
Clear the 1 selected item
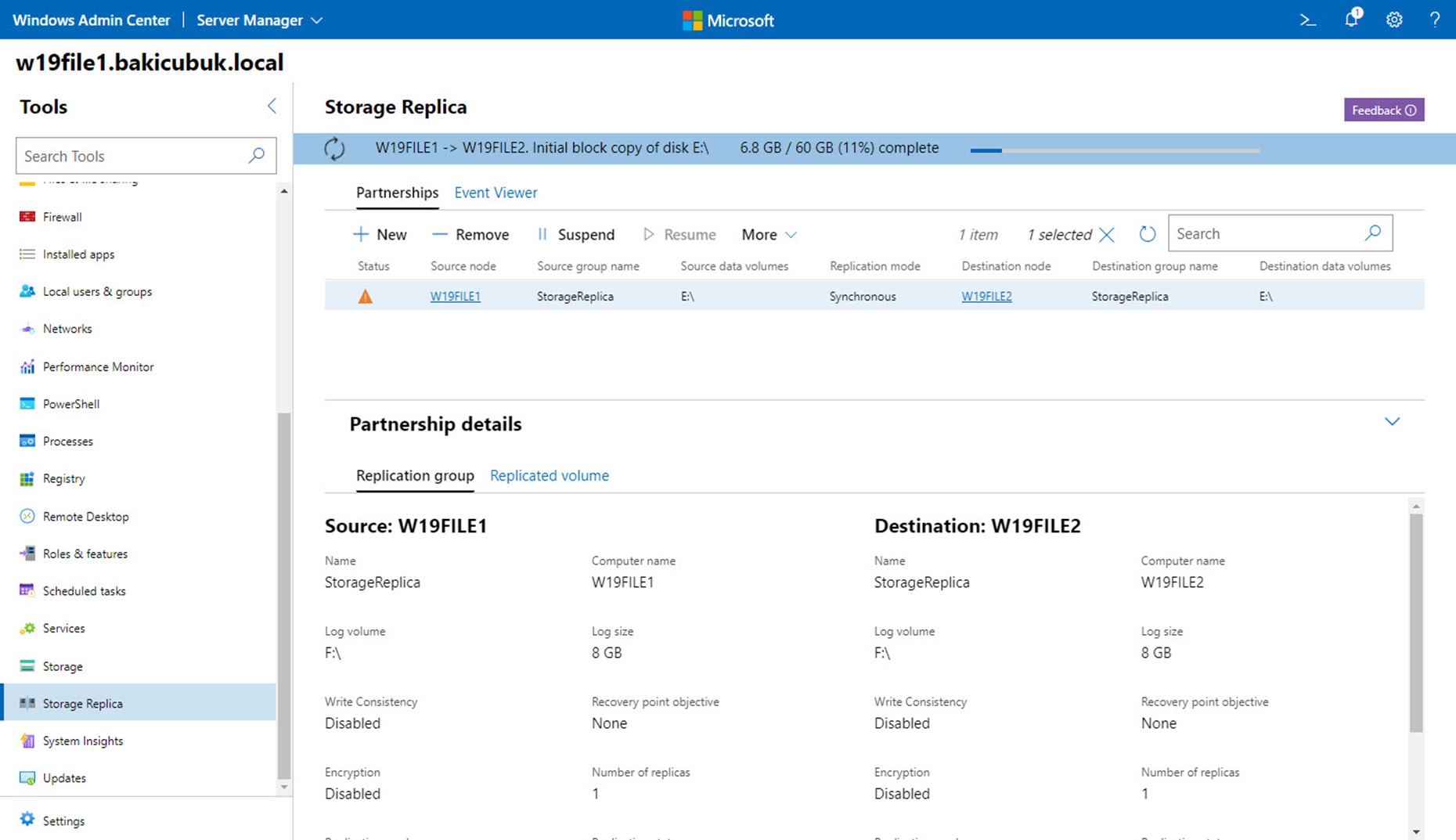(1106, 235)
